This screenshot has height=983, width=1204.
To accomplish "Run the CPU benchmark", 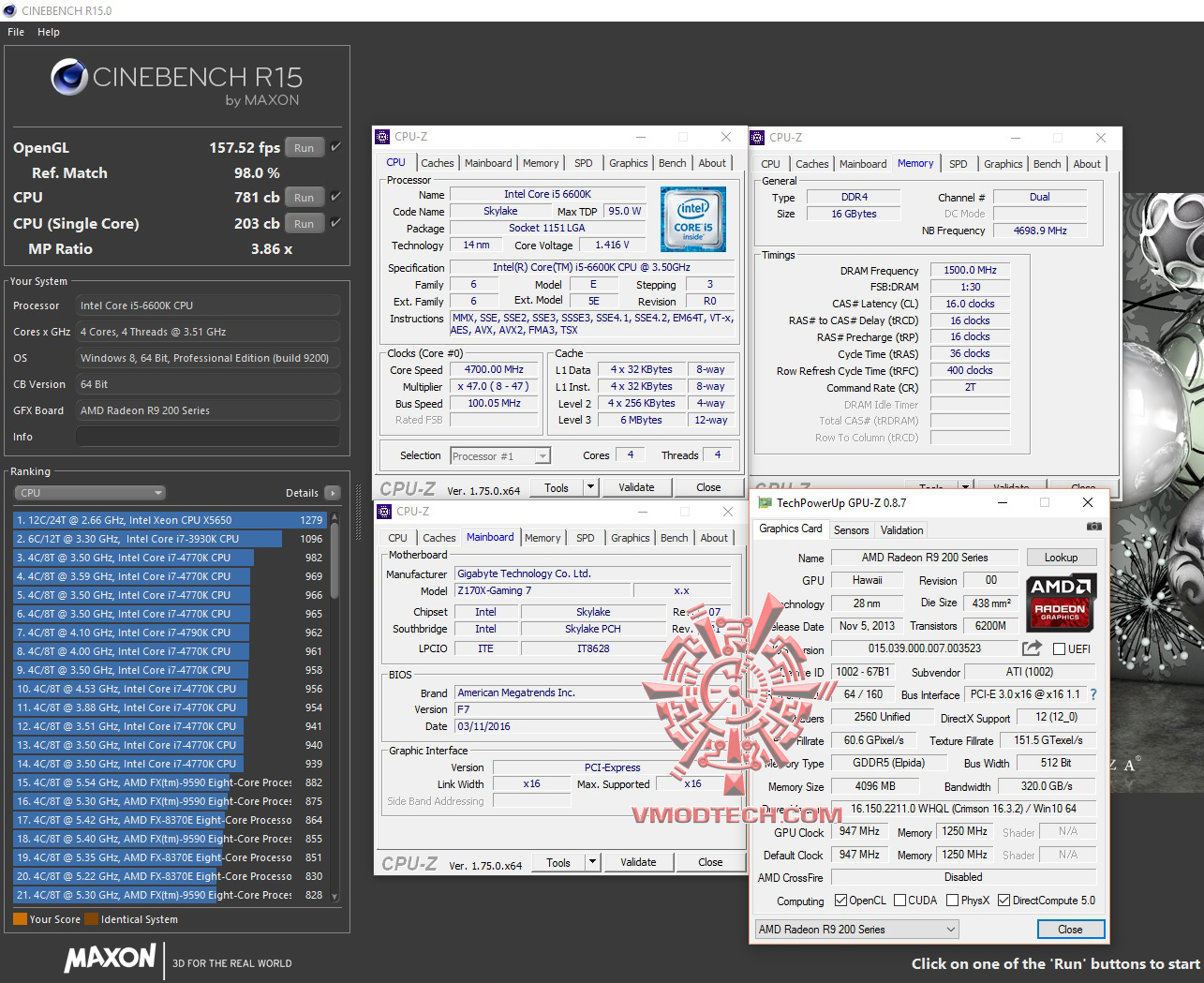I will 305,197.
